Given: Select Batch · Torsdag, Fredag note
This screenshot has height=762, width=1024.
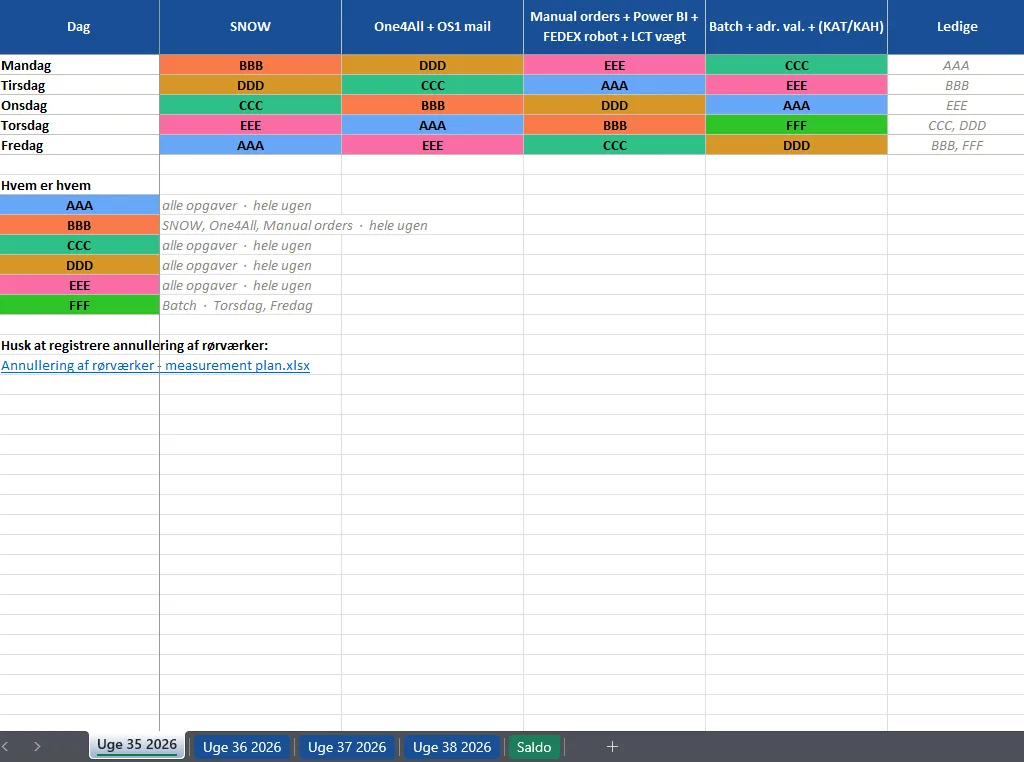Looking at the screenshot, I should click(237, 305).
